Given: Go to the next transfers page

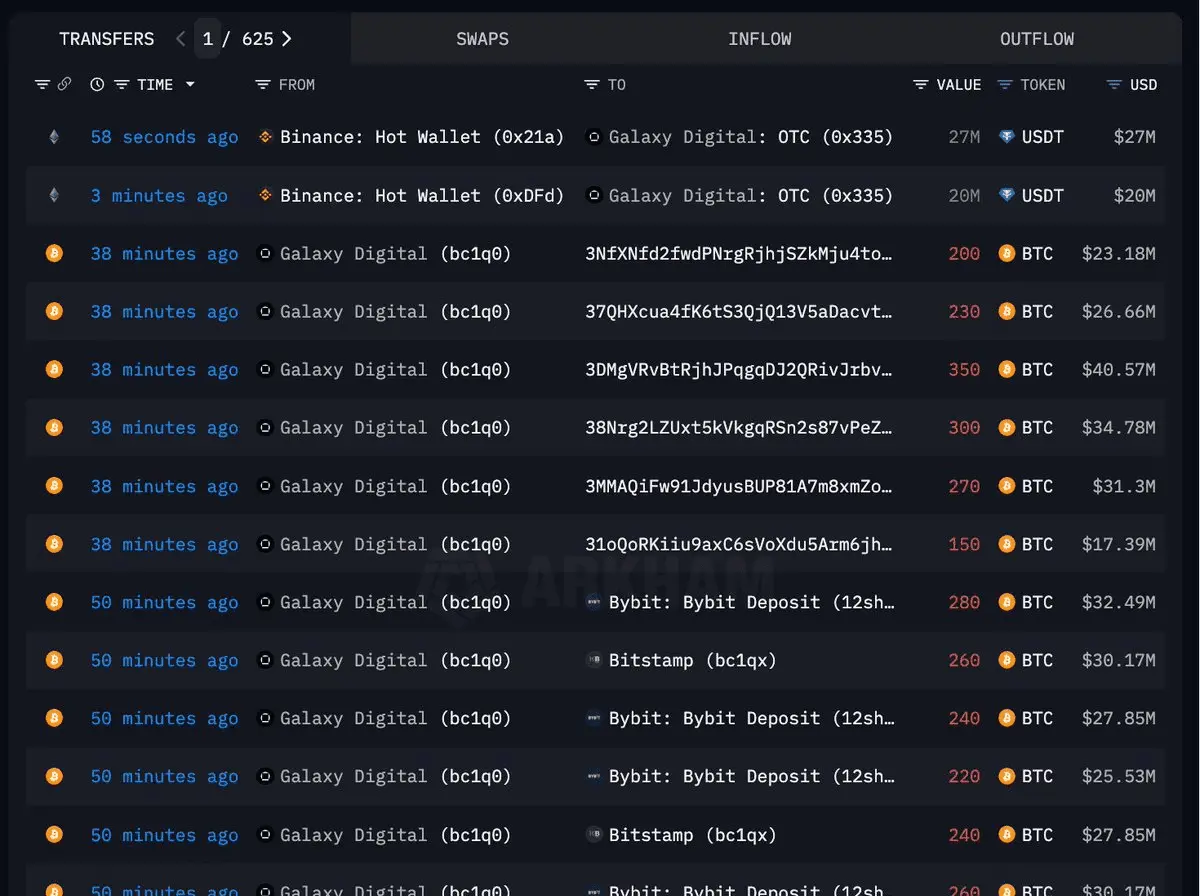Looking at the screenshot, I should [x=286, y=39].
